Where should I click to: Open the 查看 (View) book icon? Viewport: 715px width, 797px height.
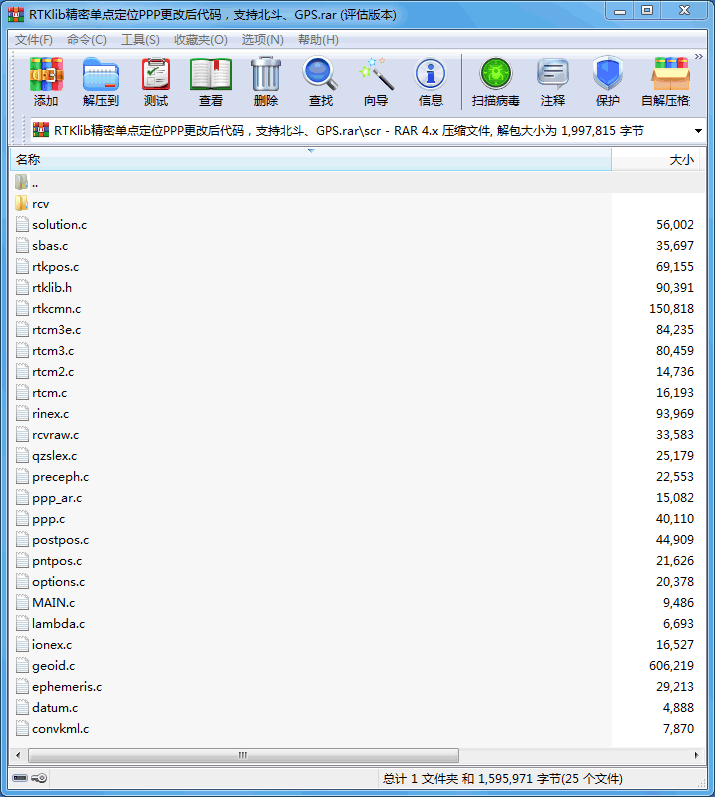211,82
